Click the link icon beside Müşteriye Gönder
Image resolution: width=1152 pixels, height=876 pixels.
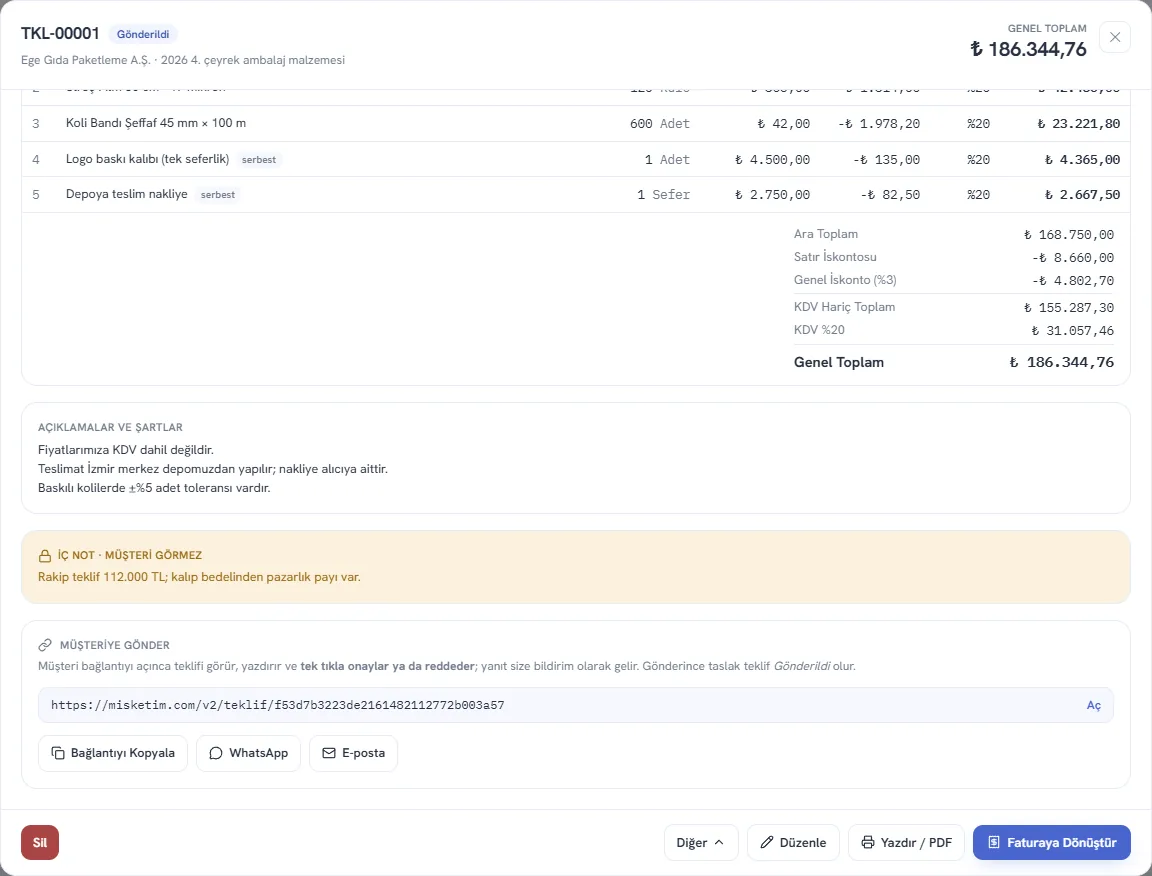(45, 645)
